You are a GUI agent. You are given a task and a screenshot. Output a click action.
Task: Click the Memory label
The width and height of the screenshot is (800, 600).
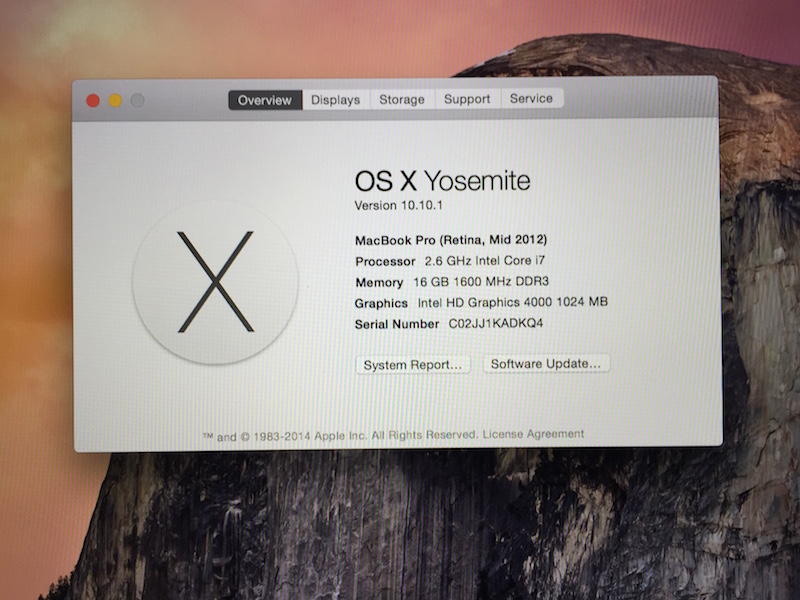(x=379, y=282)
